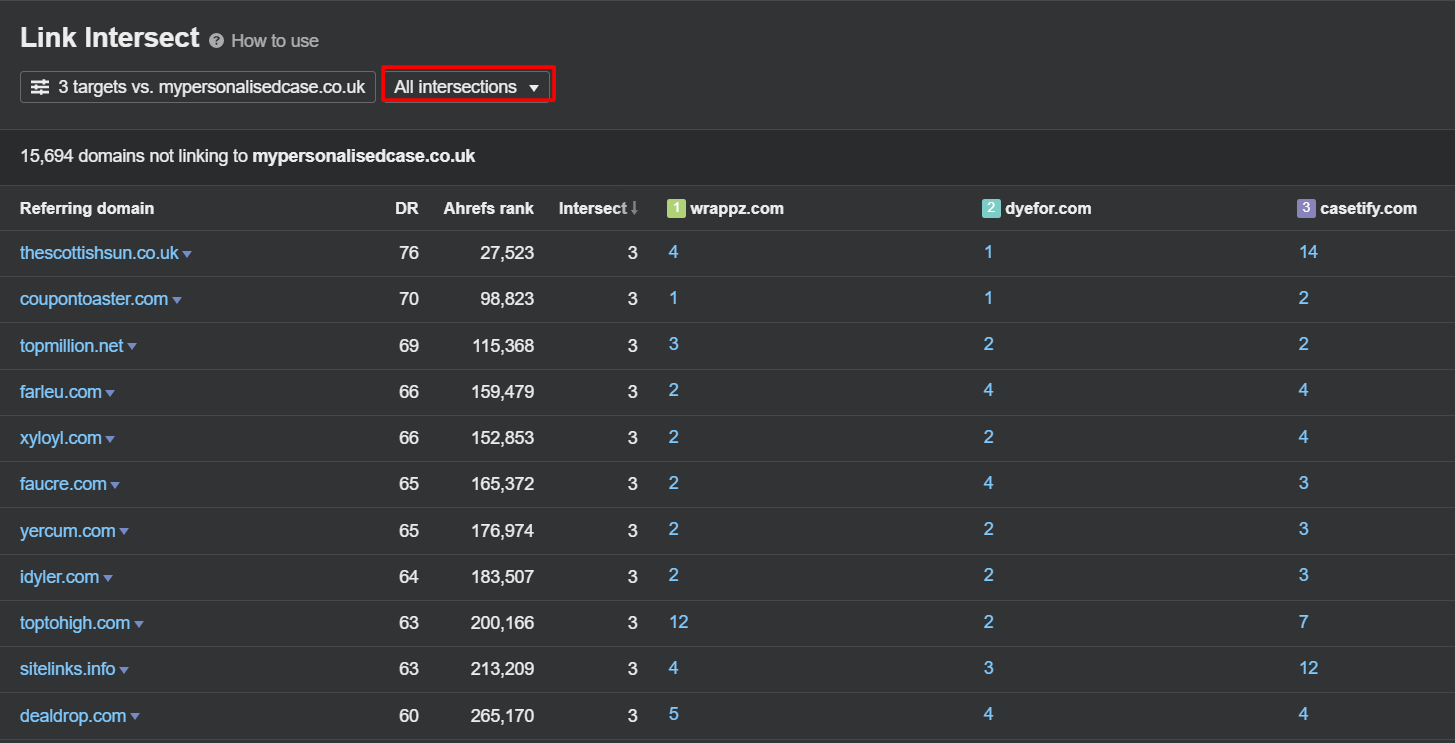Click the 15,694 domains not linking summary

[247, 156]
